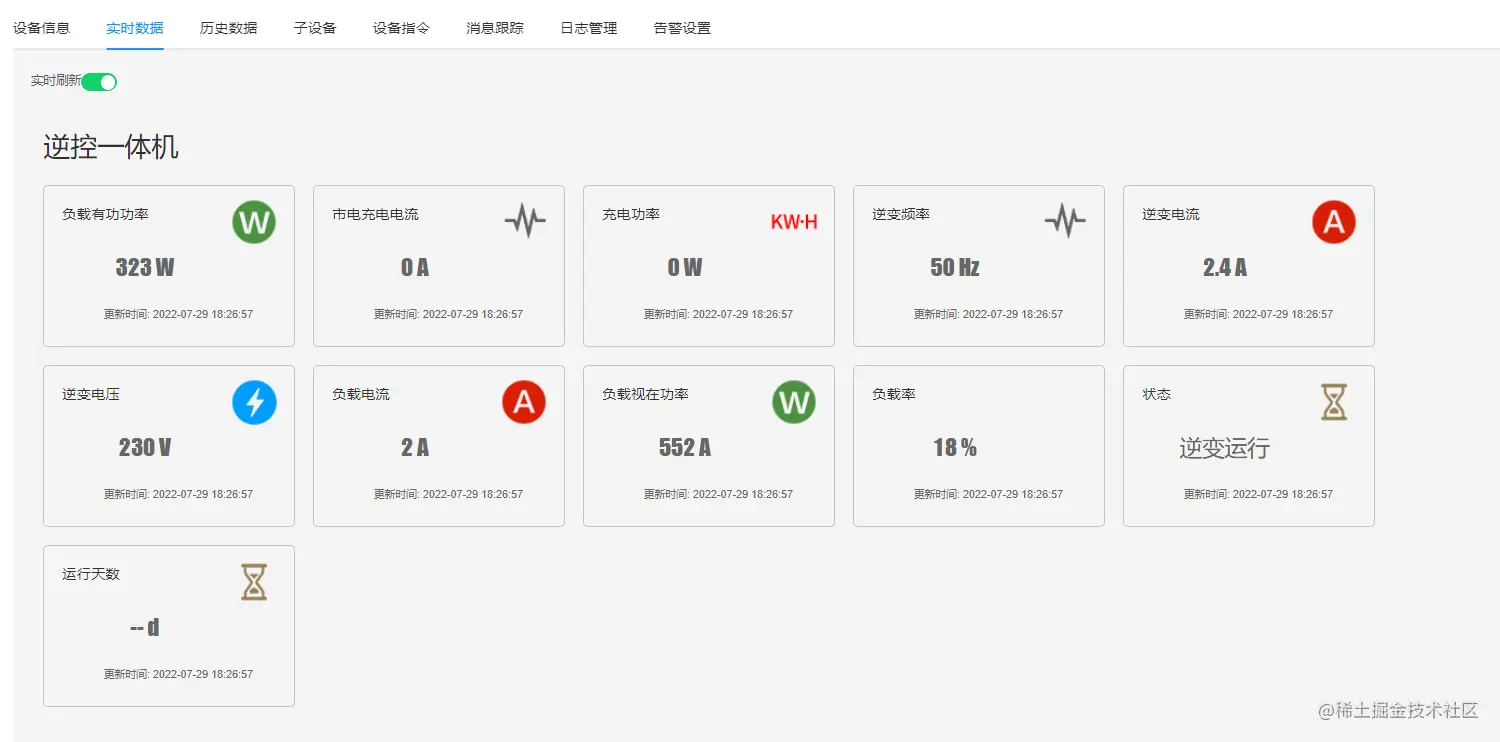Click update time on 充电功率 card

[718, 314]
